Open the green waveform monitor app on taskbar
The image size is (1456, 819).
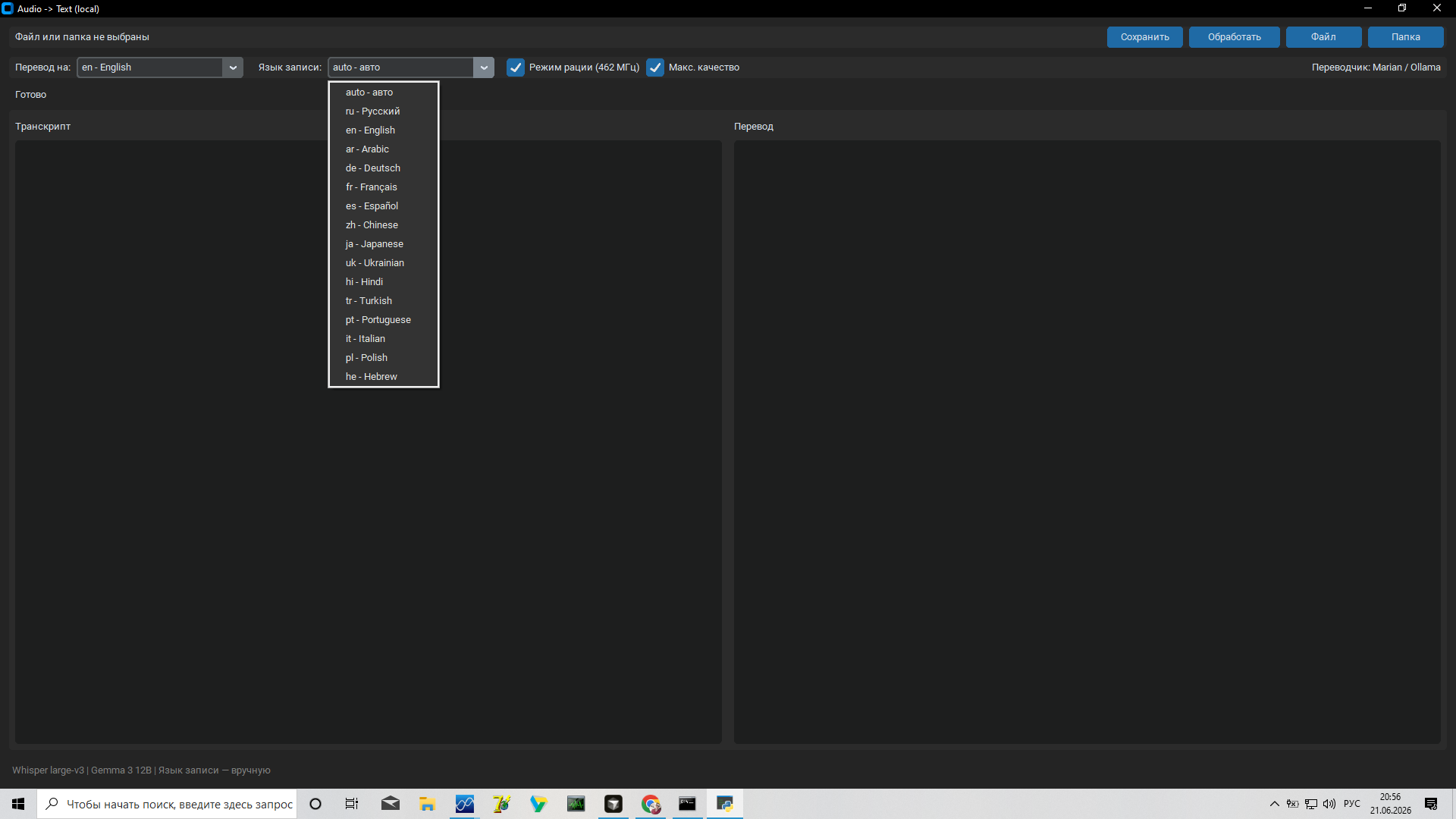(x=576, y=804)
